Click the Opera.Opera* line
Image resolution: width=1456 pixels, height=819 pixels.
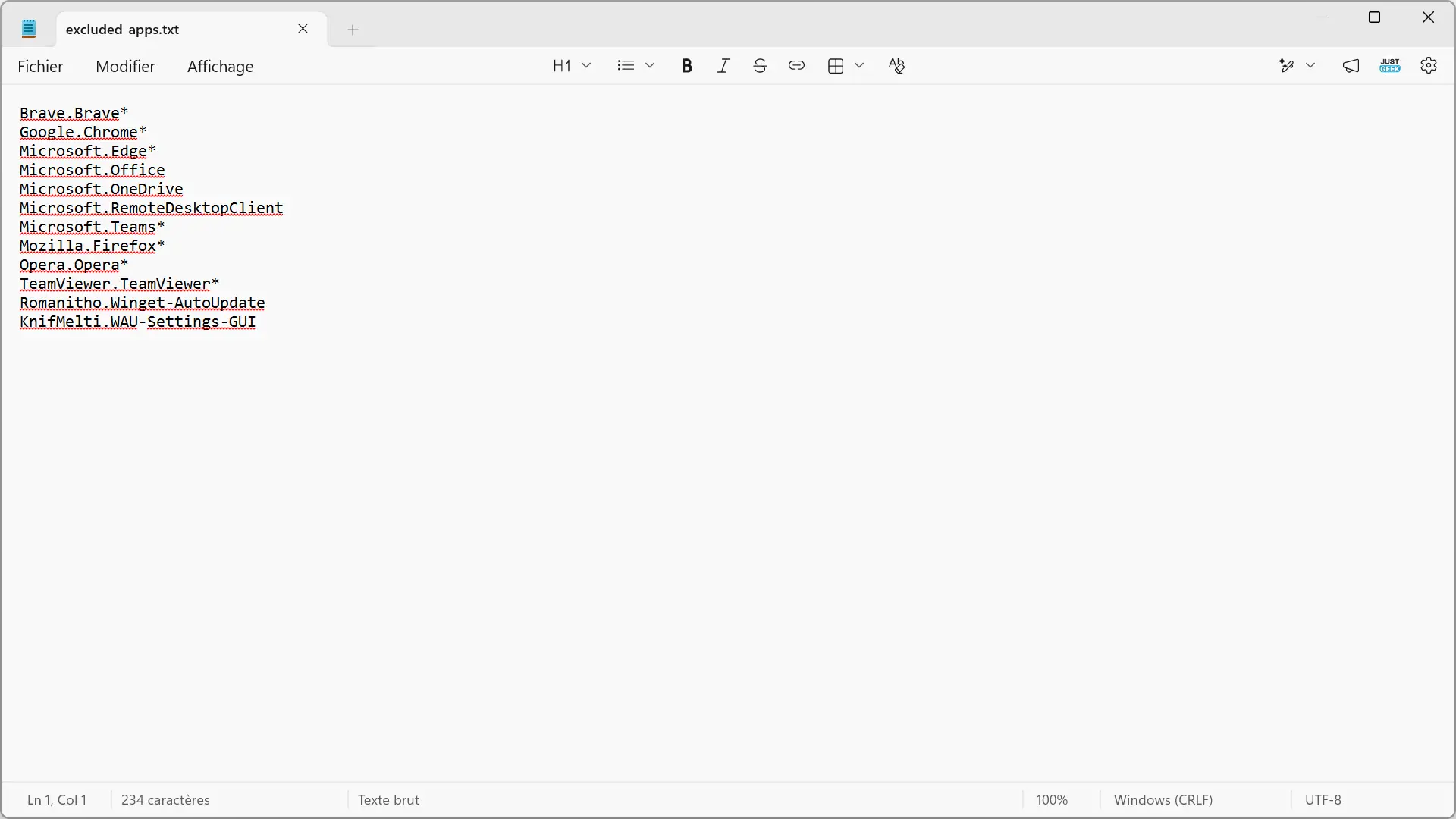point(74,265)
